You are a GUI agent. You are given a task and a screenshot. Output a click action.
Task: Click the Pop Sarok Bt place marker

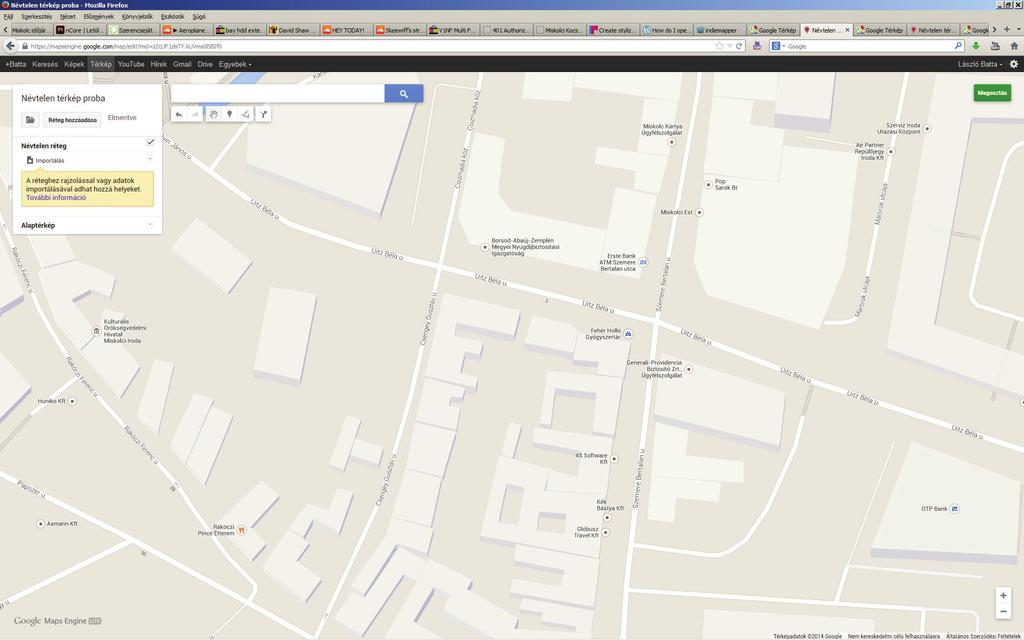coord(708,185)
